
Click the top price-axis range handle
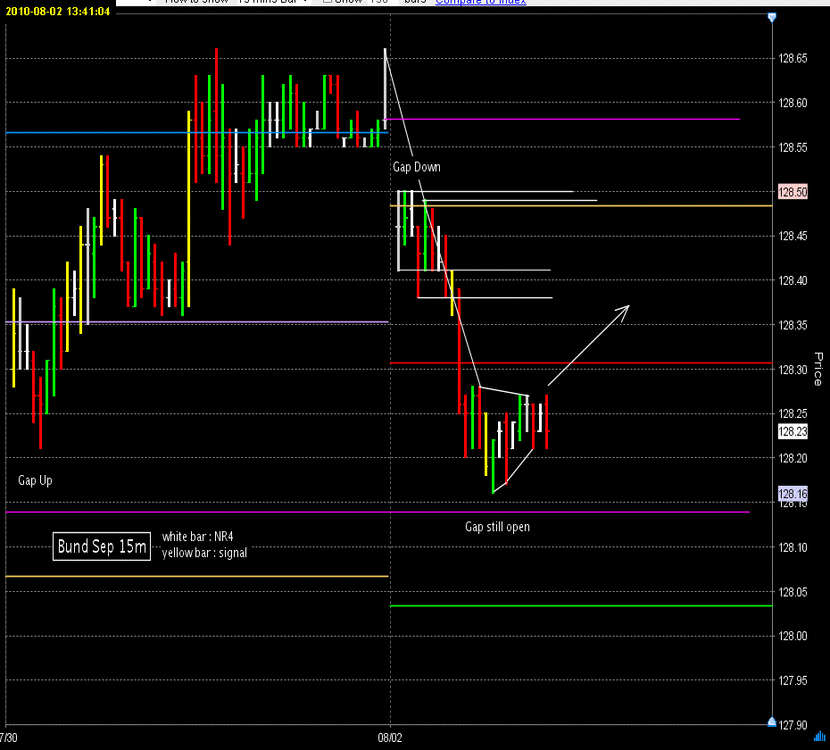772,17
